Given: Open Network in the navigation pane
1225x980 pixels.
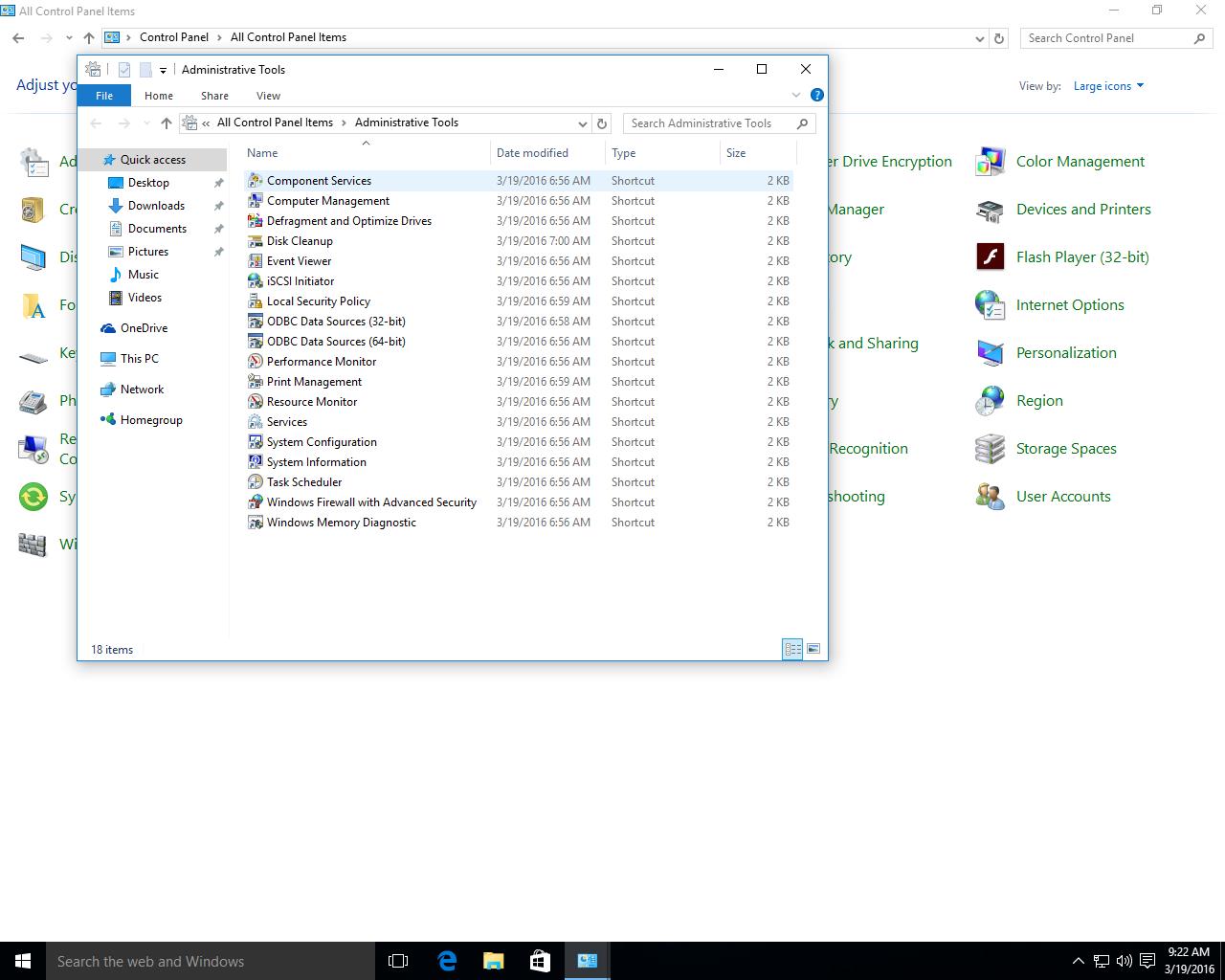Looking at the screenshot, I should [142, 390].
